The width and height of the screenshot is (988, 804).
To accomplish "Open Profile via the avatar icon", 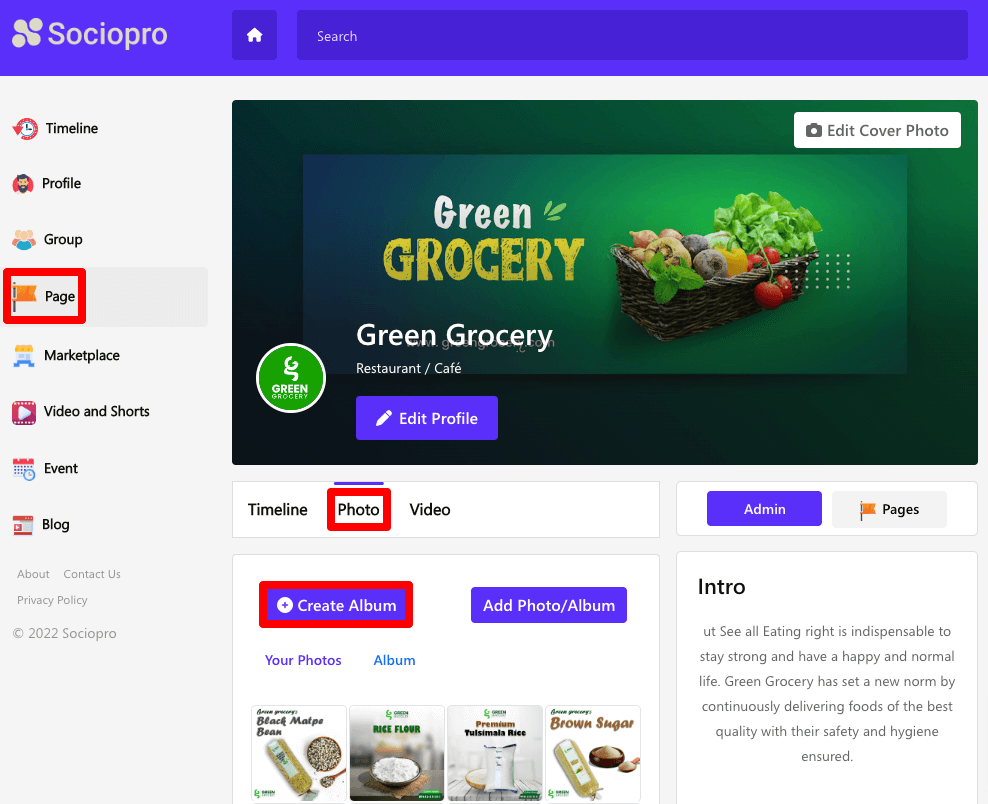I will (23, 183).
